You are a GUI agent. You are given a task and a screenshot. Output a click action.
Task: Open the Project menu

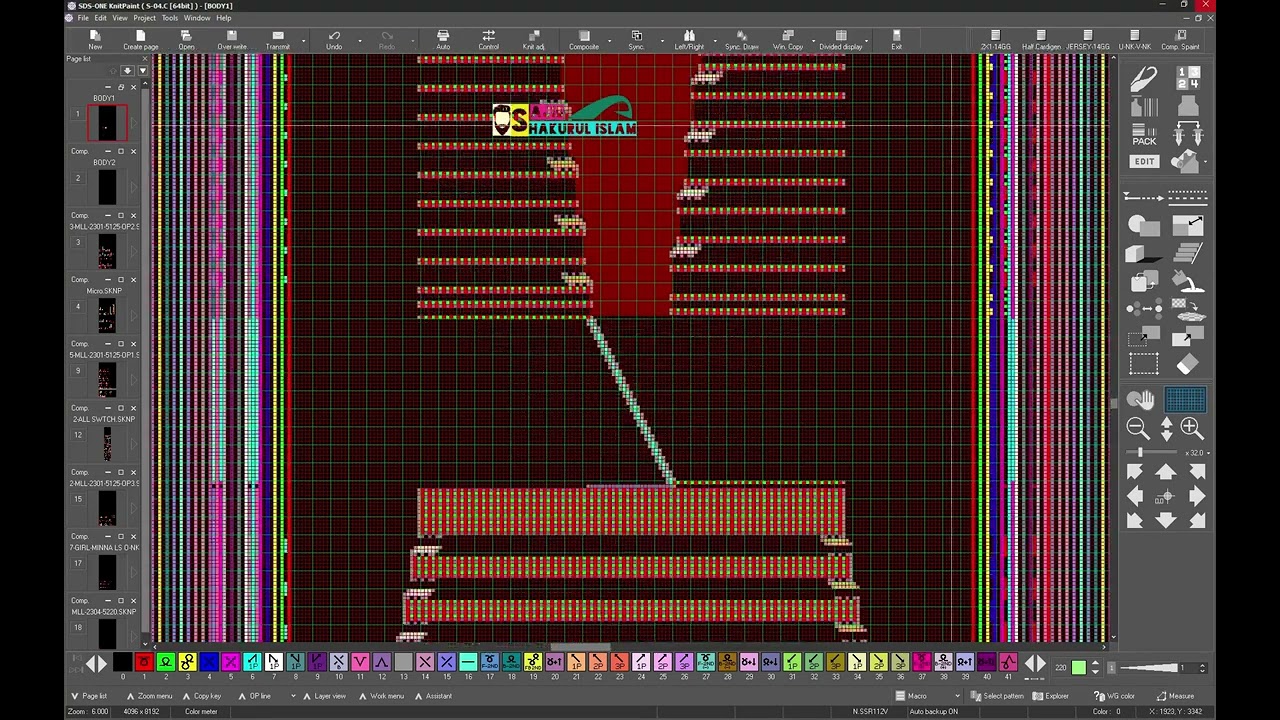tap(144, 18)
